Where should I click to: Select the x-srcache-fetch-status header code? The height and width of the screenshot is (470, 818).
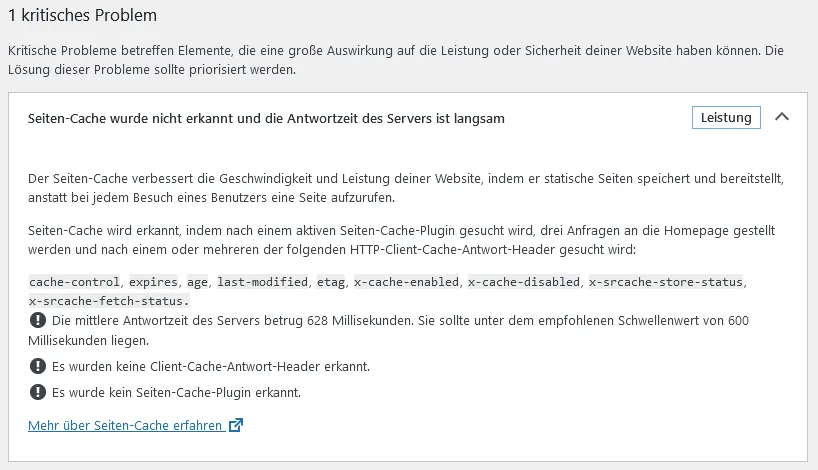click(109, 301)
